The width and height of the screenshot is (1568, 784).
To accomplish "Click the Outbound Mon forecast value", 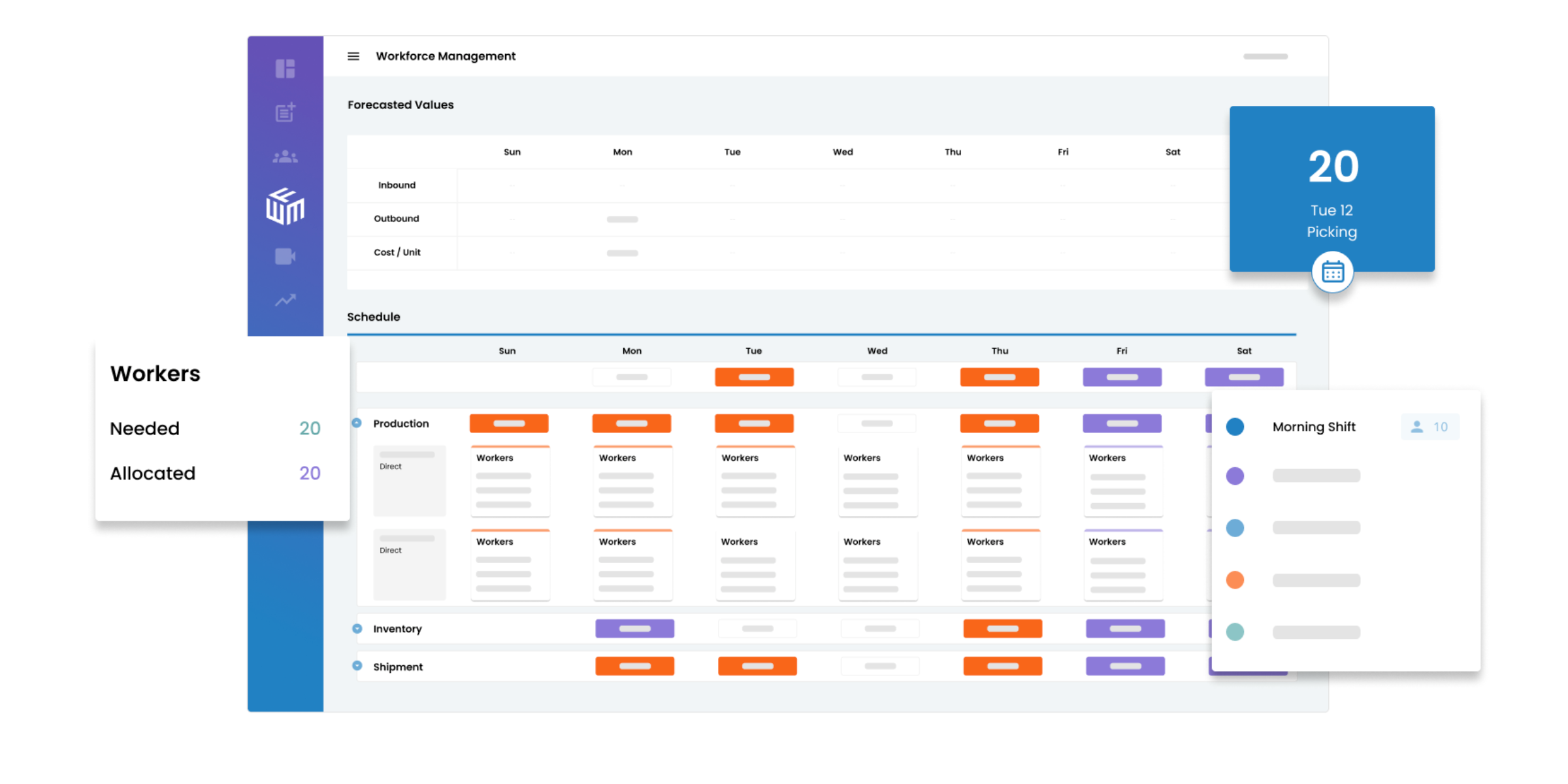I will tap(622, 219).
